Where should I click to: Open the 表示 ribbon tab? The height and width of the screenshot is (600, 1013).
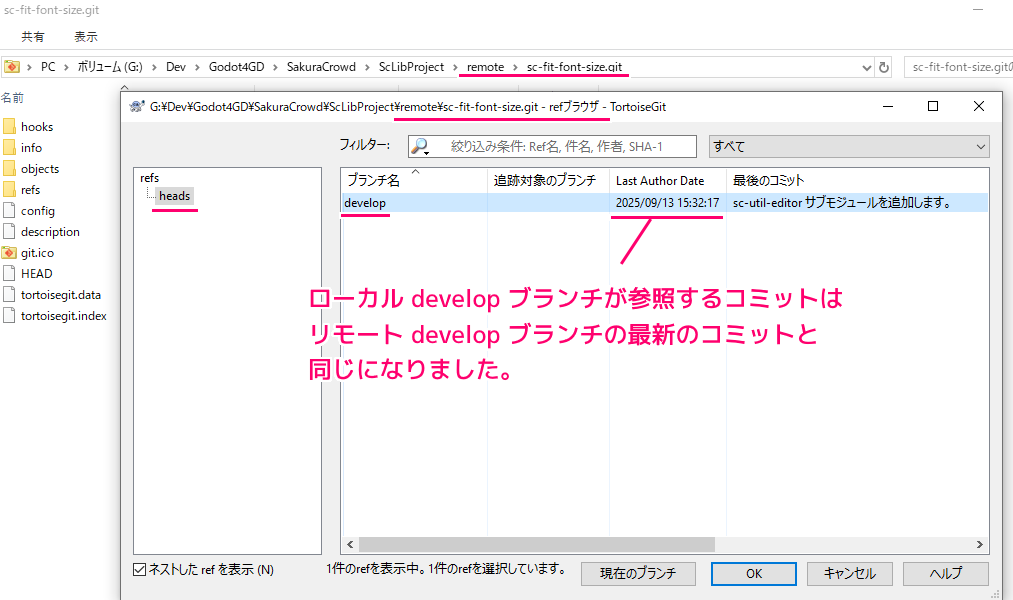tap(86, 37)
